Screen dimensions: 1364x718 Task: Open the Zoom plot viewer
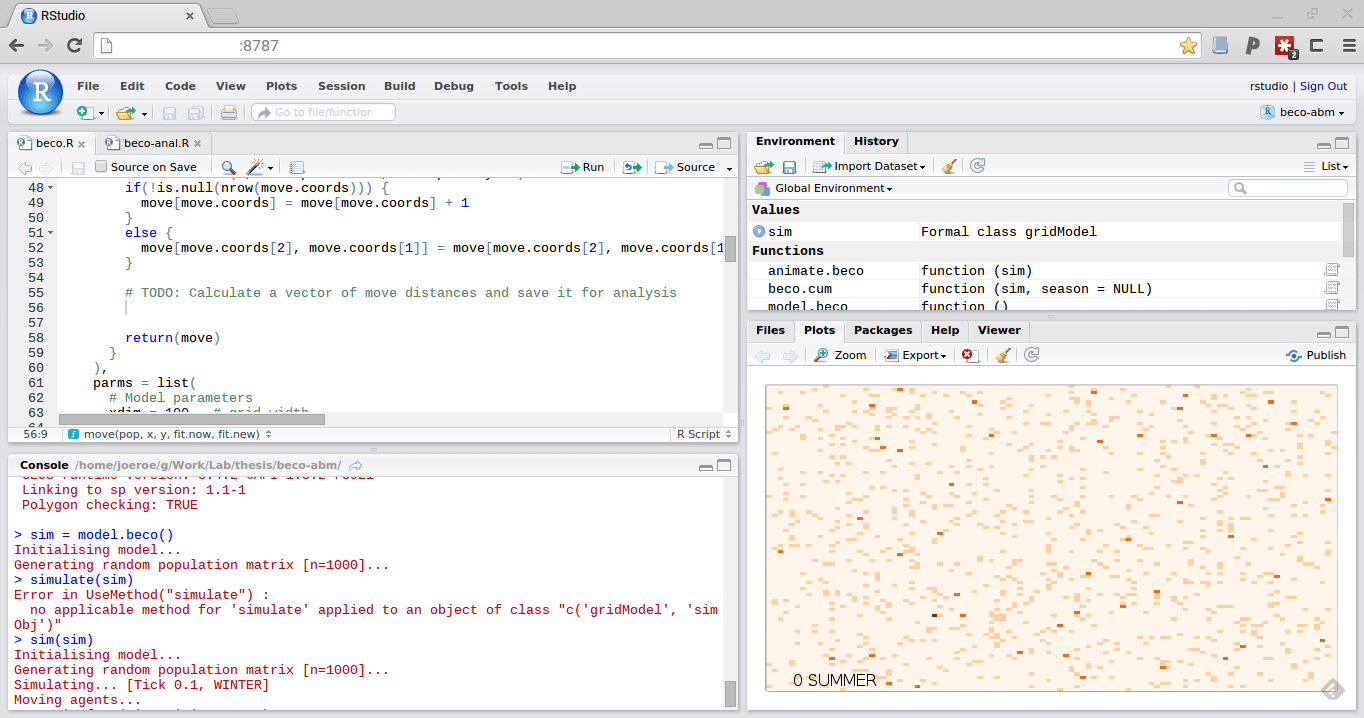[x=840, y=355]
